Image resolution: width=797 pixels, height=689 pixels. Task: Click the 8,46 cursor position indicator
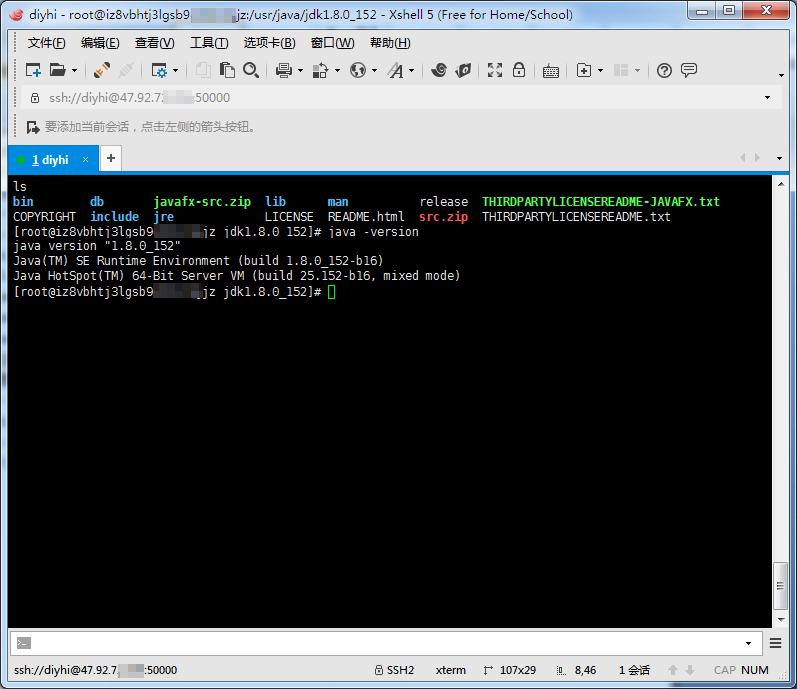(x=576, y=670)
